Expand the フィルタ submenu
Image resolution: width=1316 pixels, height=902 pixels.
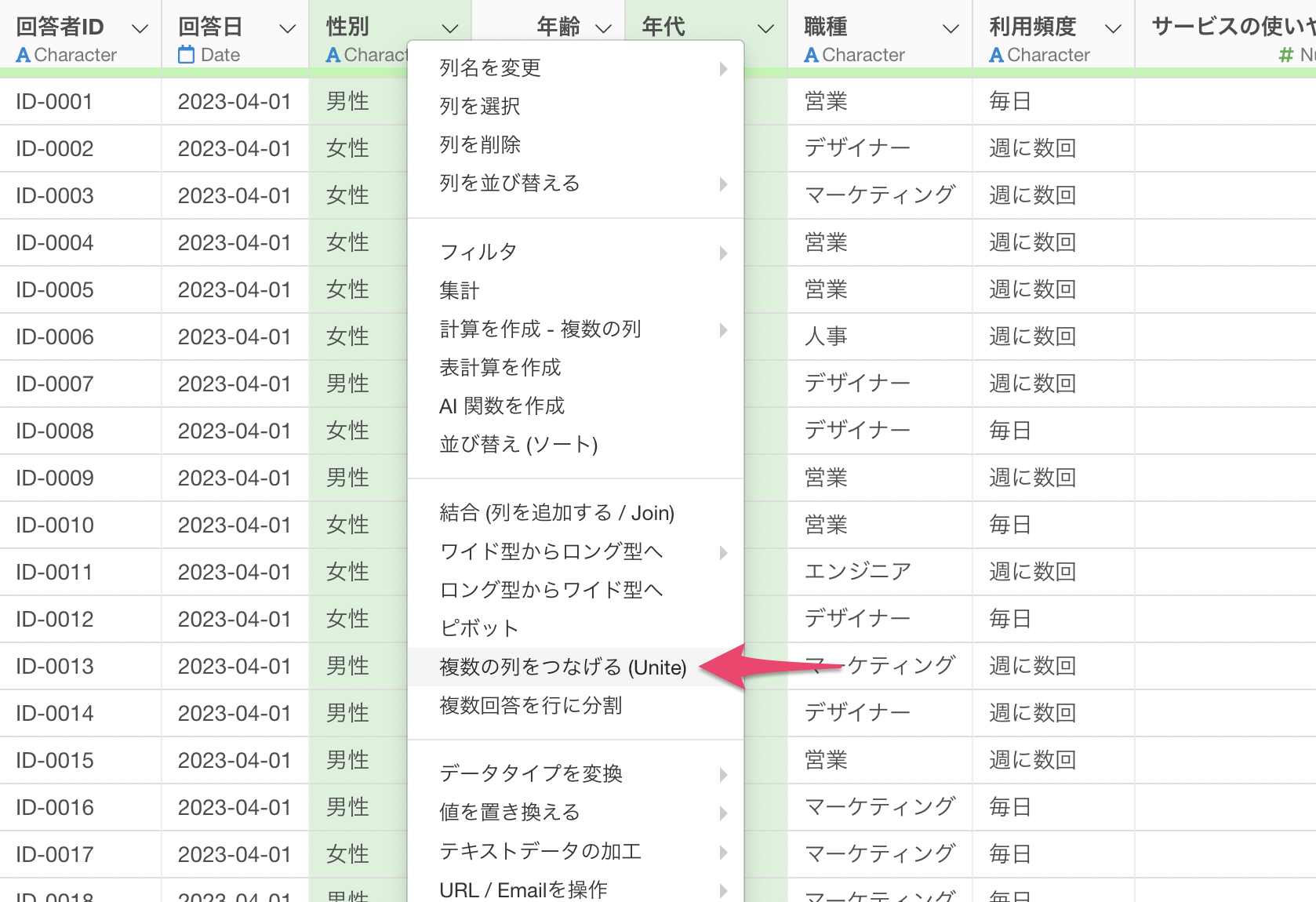(x=576, y=253)
